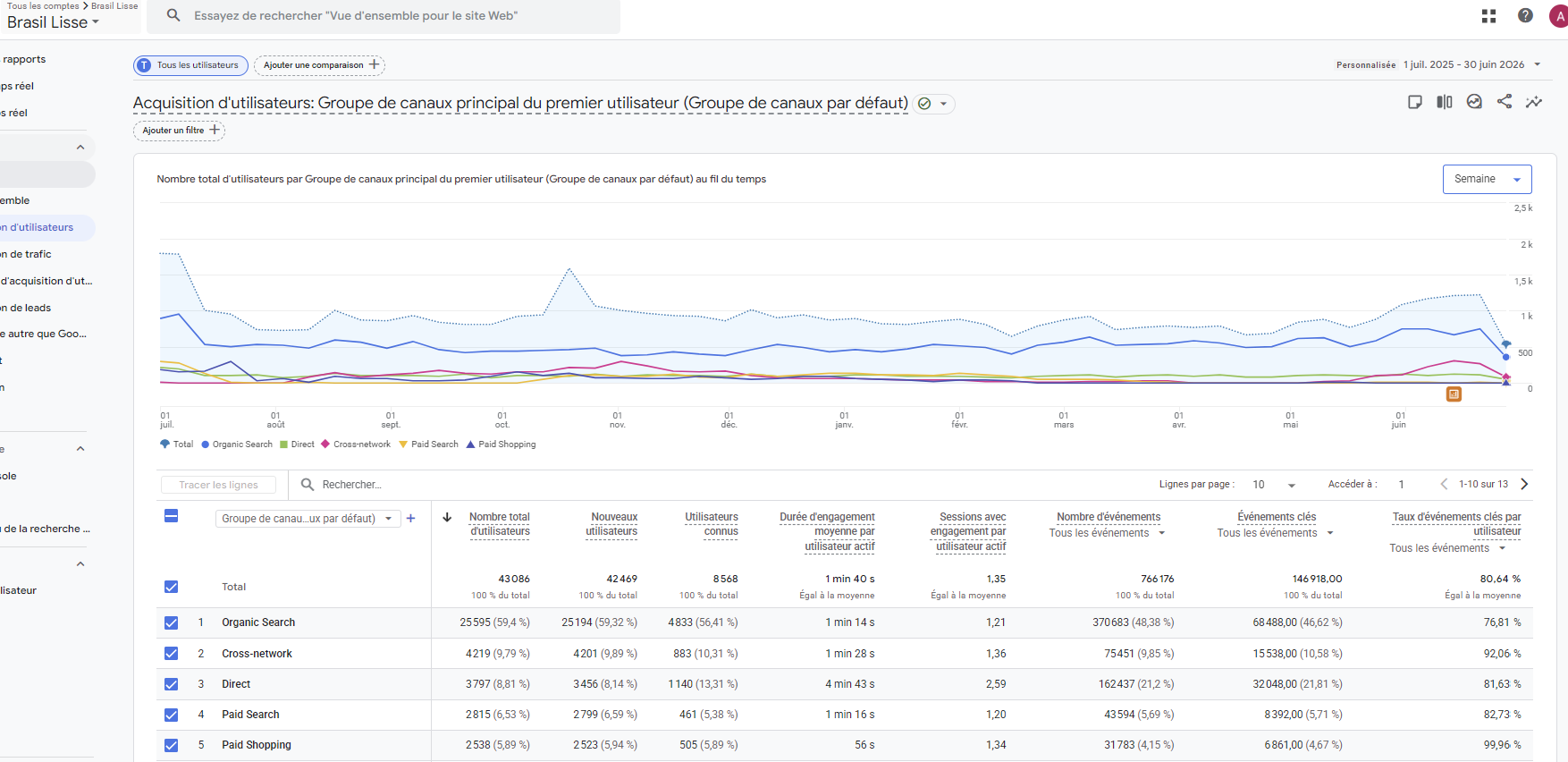Select the Tous les utilisateurs segment chip
1568x762 pixels.
[x=190, y=65]
